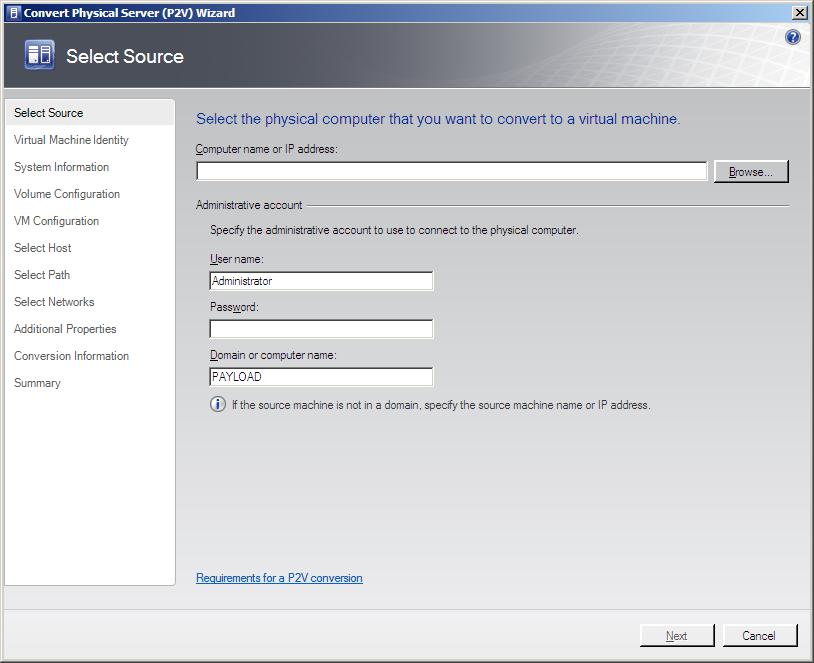Open Requirements for a P2V conversion link
This screenshot has height=663, width=814.
(279, 578)
